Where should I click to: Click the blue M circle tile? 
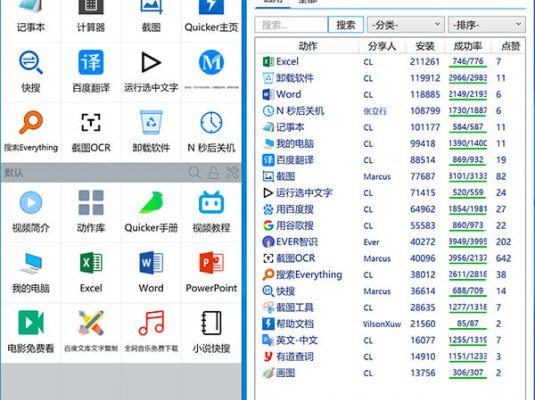pos(211,72)
